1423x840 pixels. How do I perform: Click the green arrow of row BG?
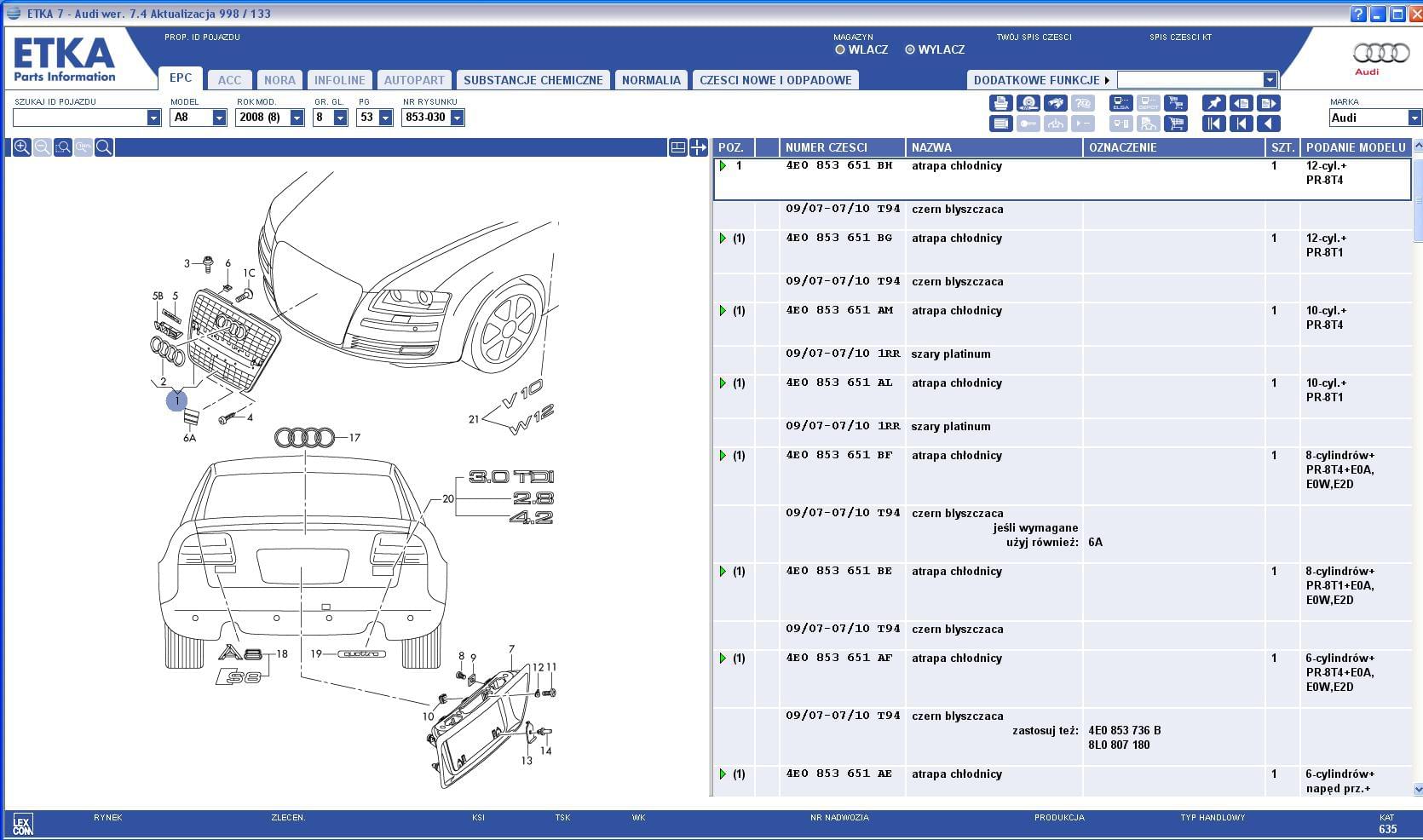[723, 239]
